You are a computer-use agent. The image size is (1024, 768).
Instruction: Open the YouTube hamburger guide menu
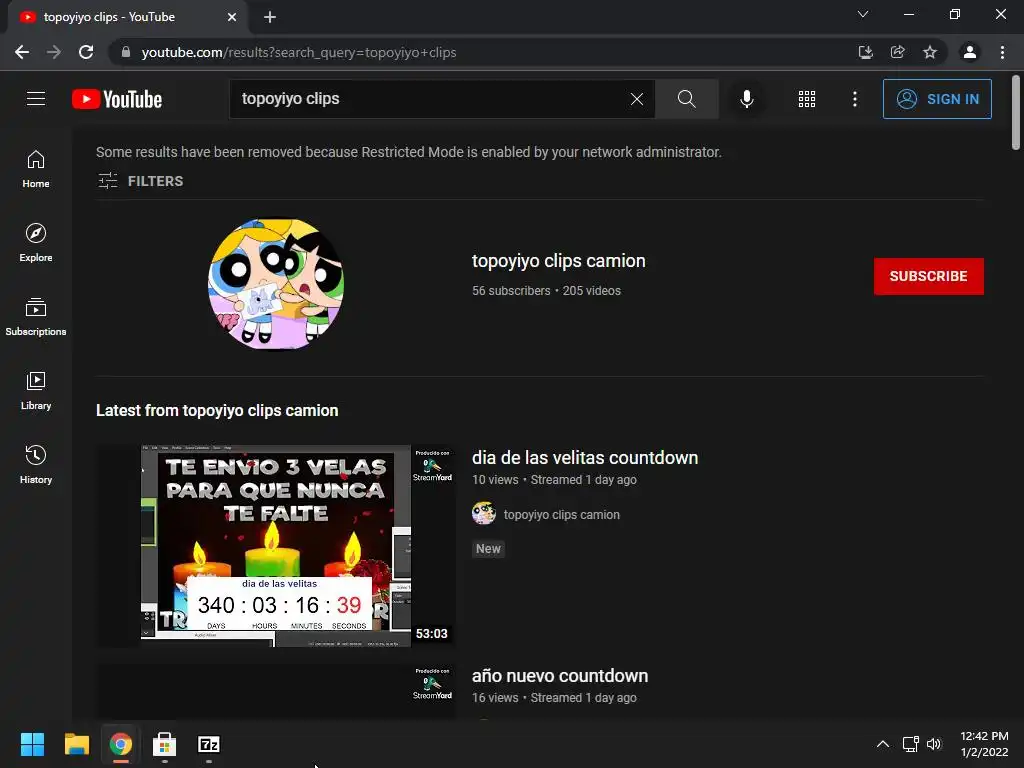(36, 99)
